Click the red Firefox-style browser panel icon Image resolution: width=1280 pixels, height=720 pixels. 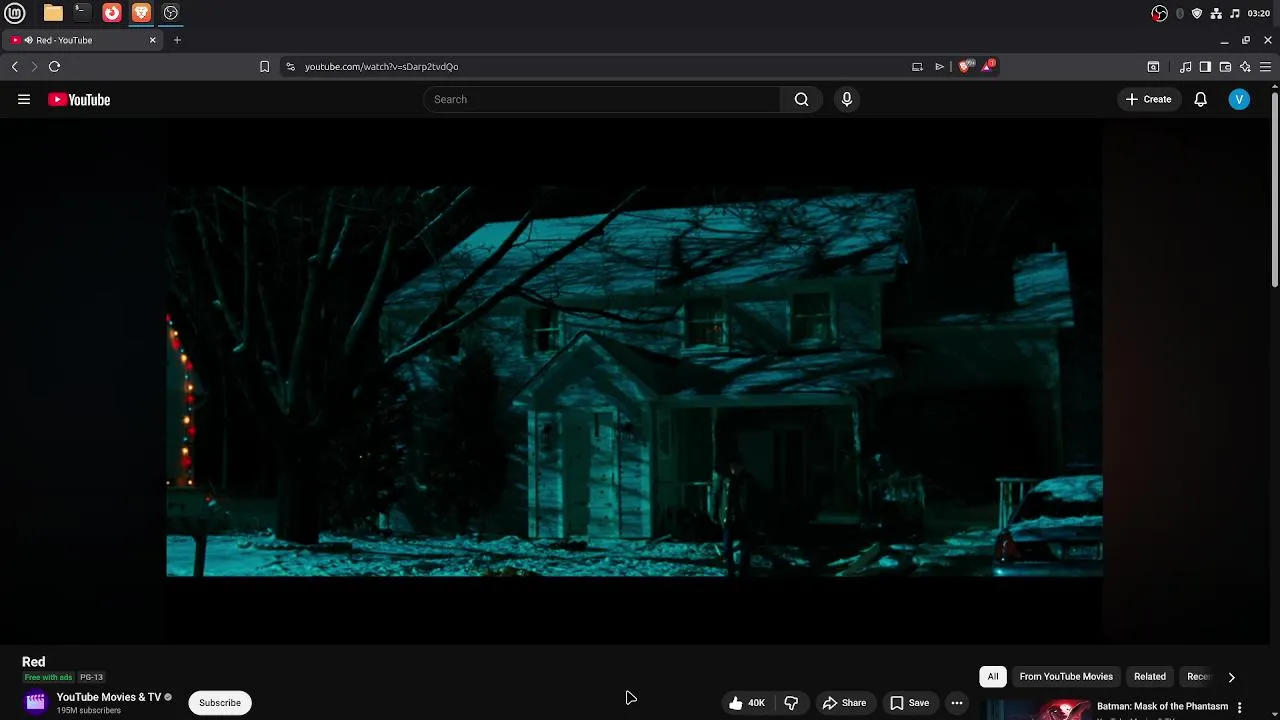[x=112, y=13]
